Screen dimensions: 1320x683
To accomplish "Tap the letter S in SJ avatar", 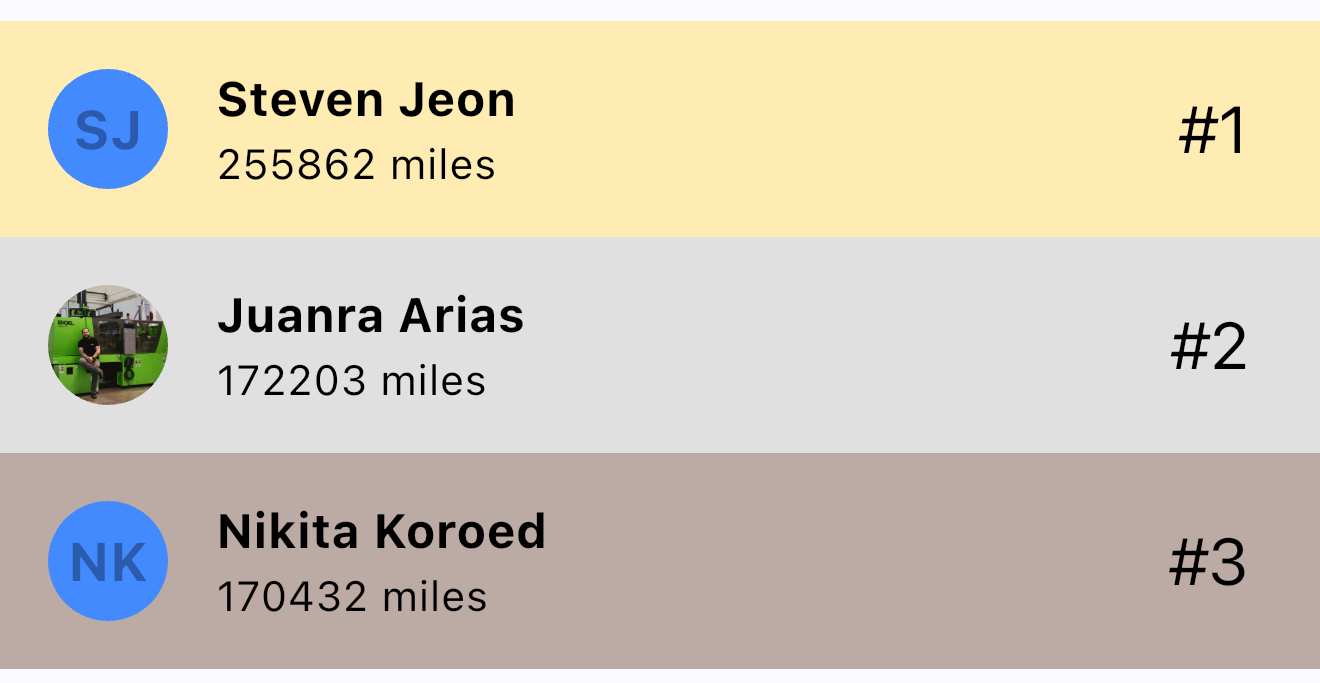I will click(92, 131).
